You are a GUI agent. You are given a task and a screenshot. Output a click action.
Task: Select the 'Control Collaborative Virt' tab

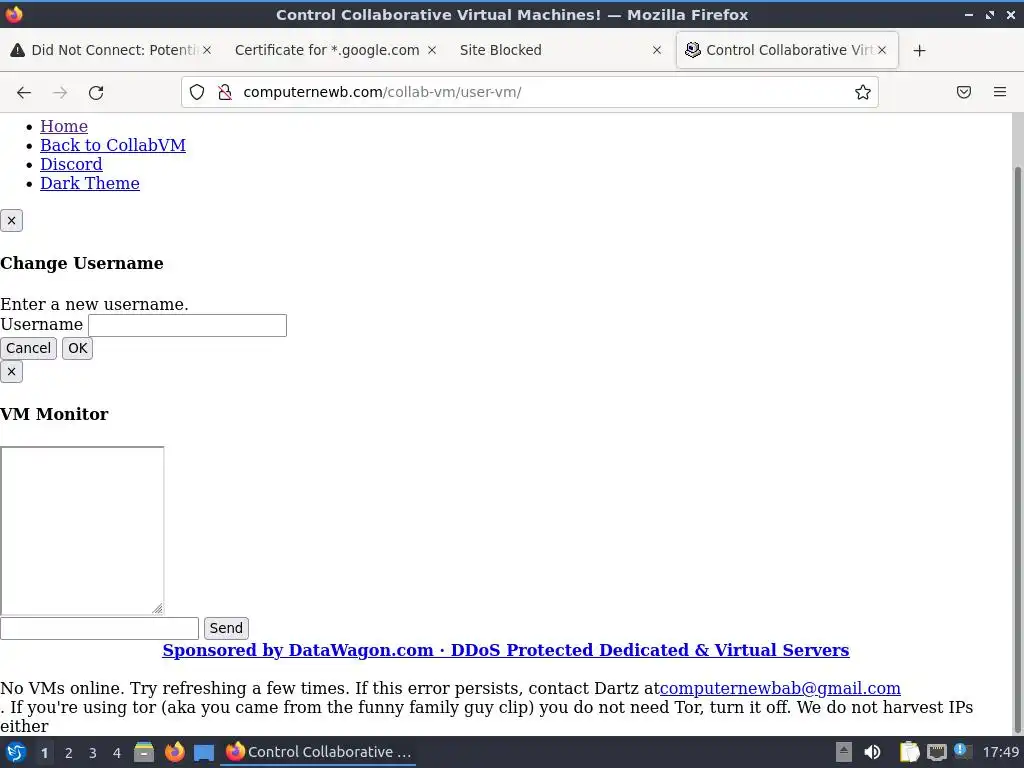point(787,50)
